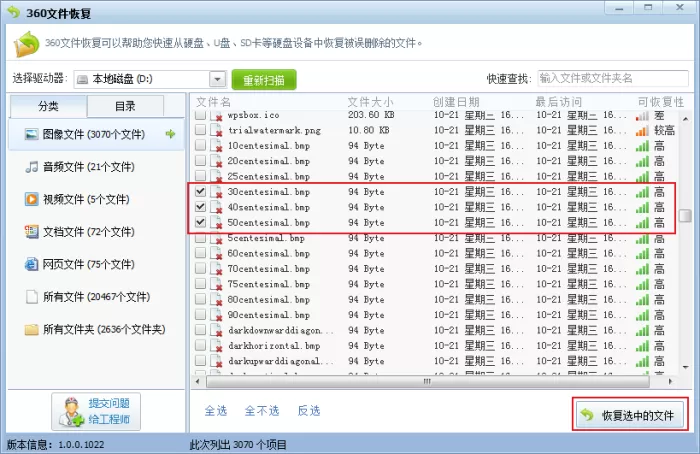Switch to the 目录 tab
This screenshot has height=454, width=700.
tap(125, 106)
